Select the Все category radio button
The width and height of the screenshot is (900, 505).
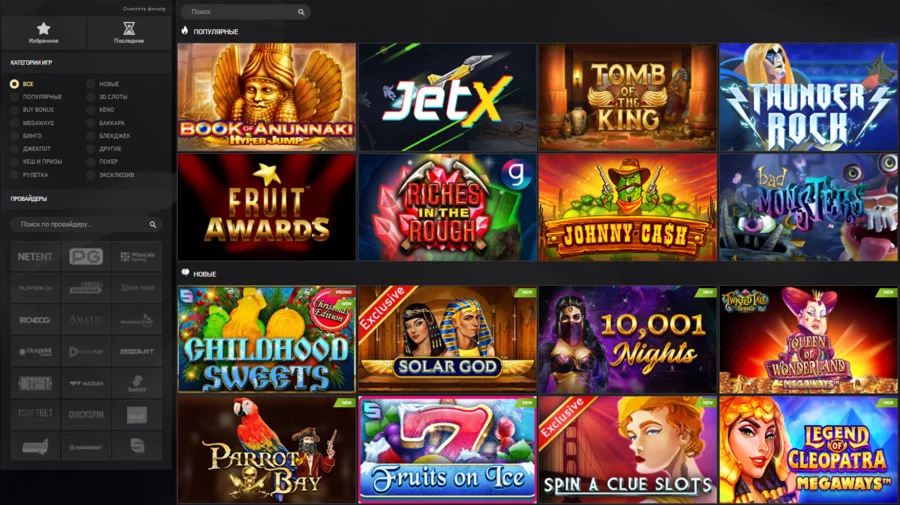pyautogui.click(x=14, y=84)
